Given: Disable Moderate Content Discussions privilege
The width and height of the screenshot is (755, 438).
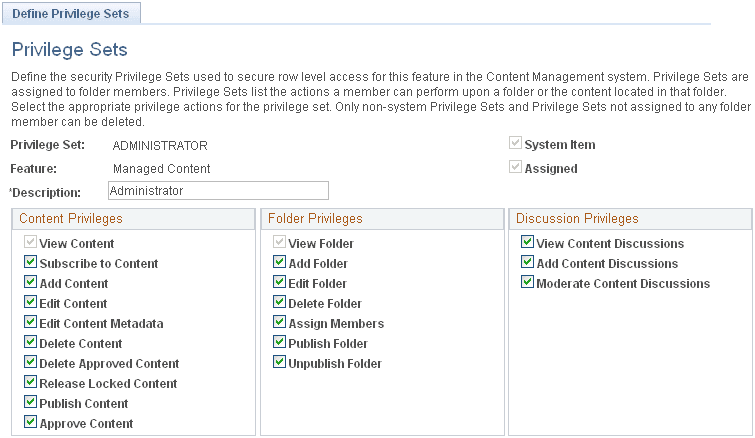Looking at the screenshot, I should pyautogui.click(x=527, y=284).
